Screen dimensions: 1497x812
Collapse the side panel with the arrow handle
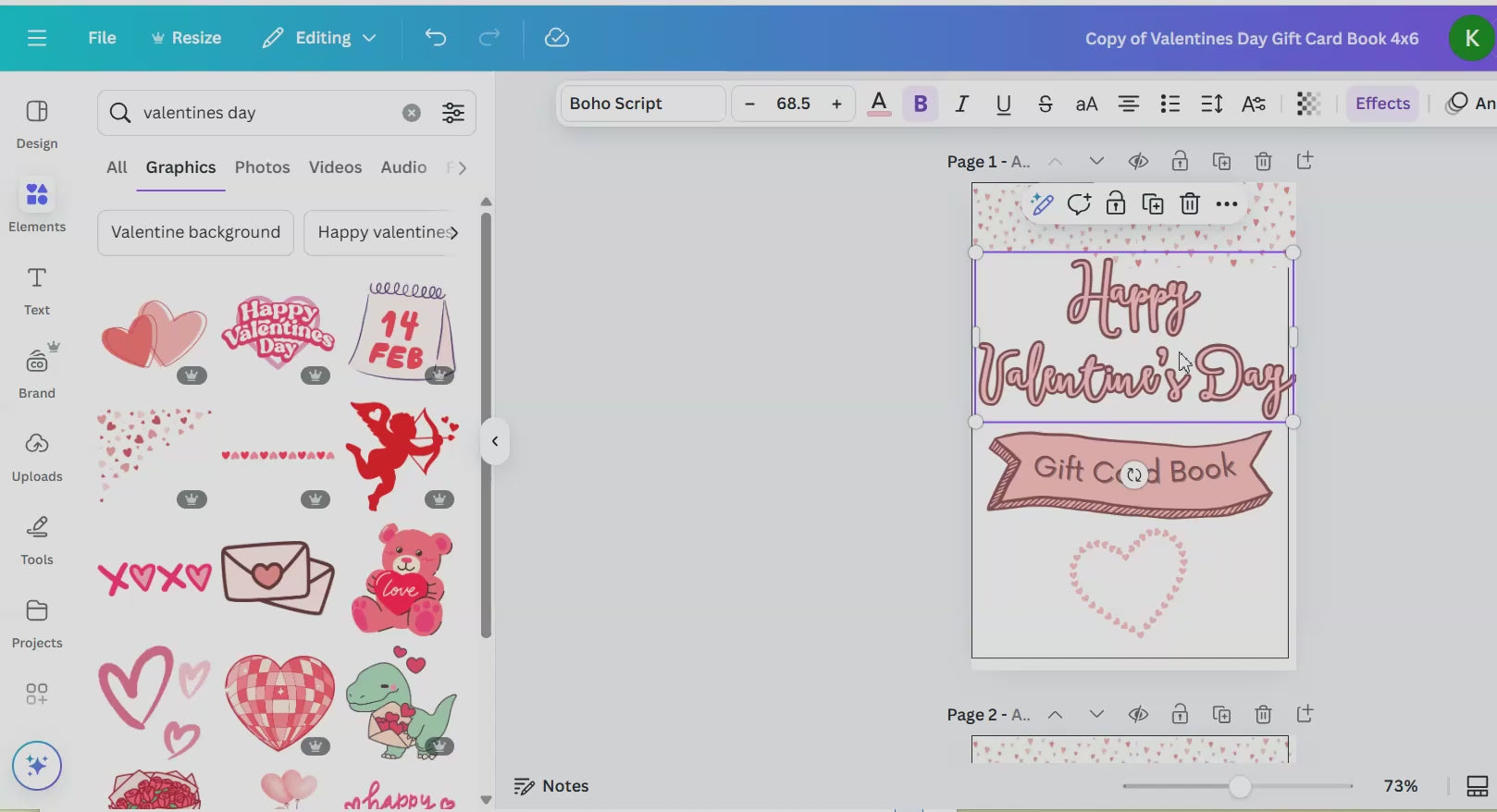tap(495, 441)
